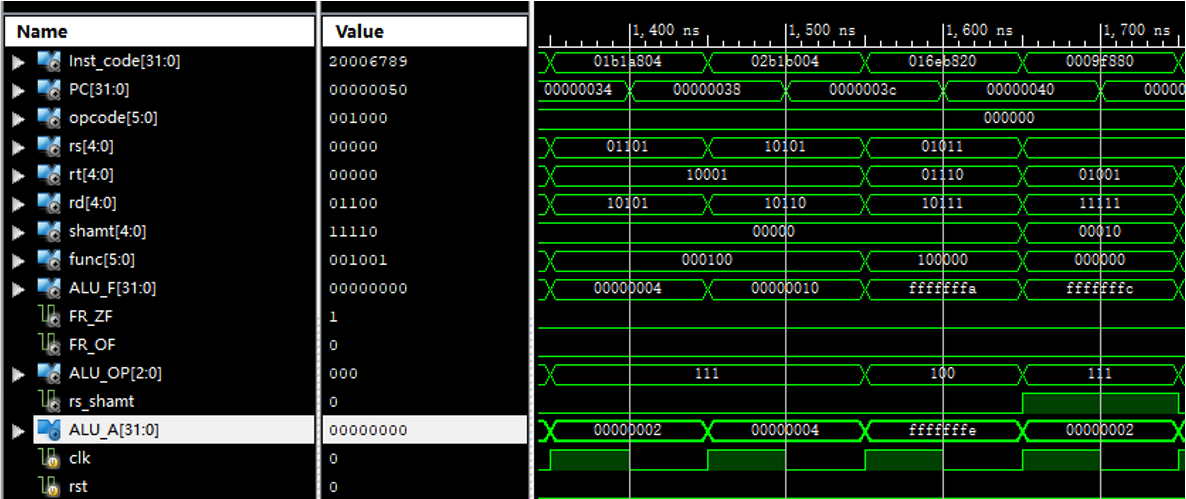Click ALU_OP waveform value 100

point(942,373)
